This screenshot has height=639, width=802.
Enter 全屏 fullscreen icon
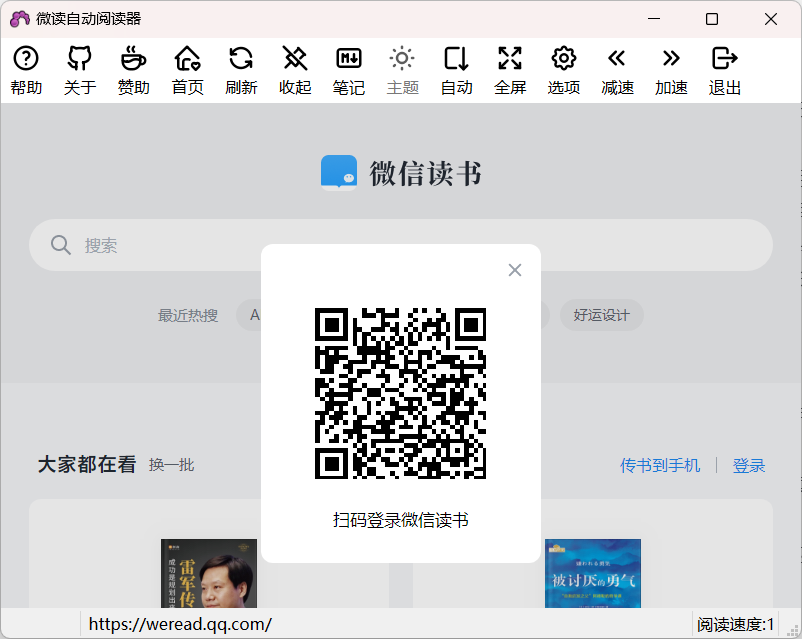point(510,68)
